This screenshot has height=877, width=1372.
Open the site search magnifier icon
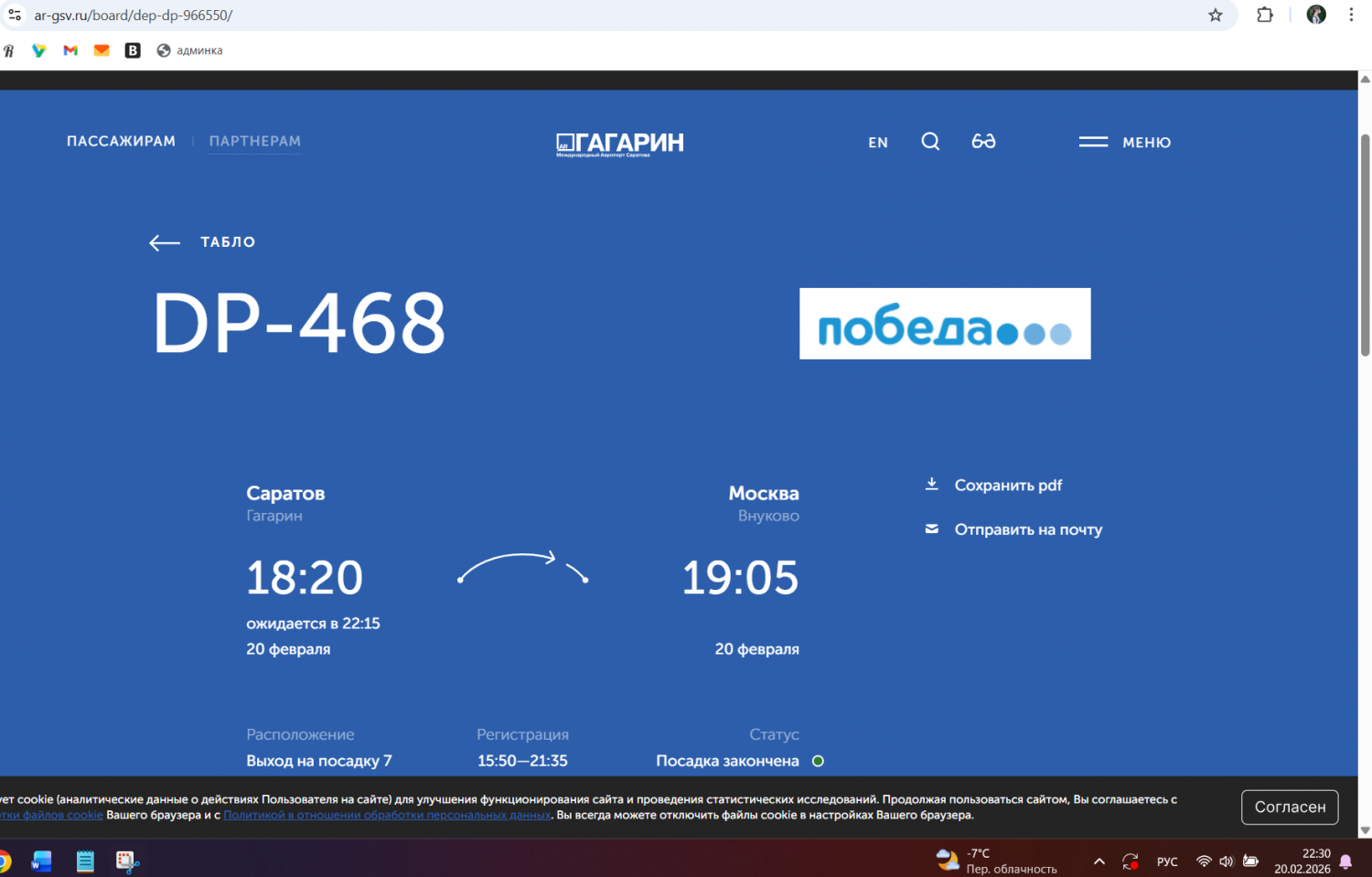click(x=930, y=142)
